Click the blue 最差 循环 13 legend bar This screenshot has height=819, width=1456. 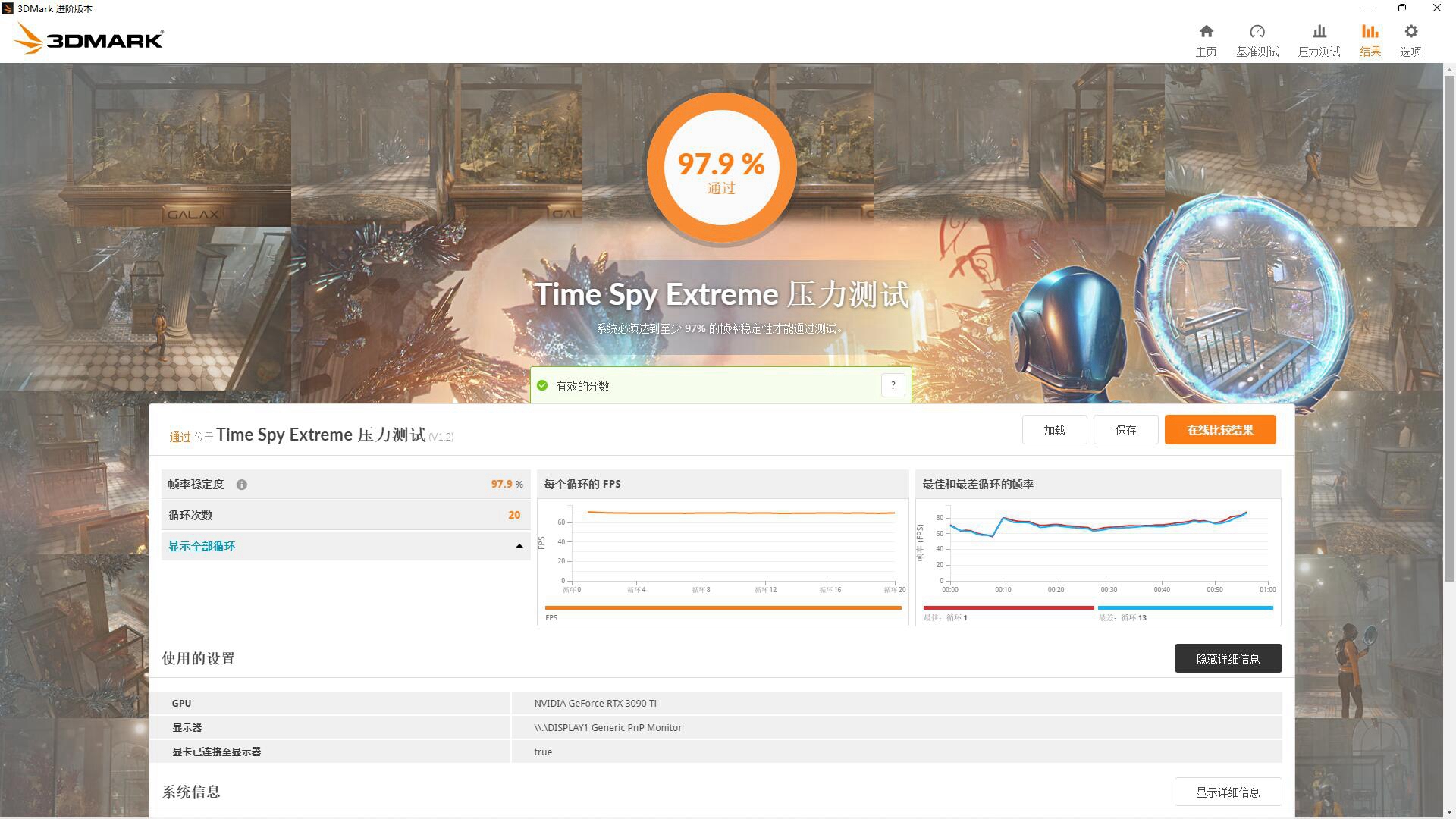[x=1185, y=607]
